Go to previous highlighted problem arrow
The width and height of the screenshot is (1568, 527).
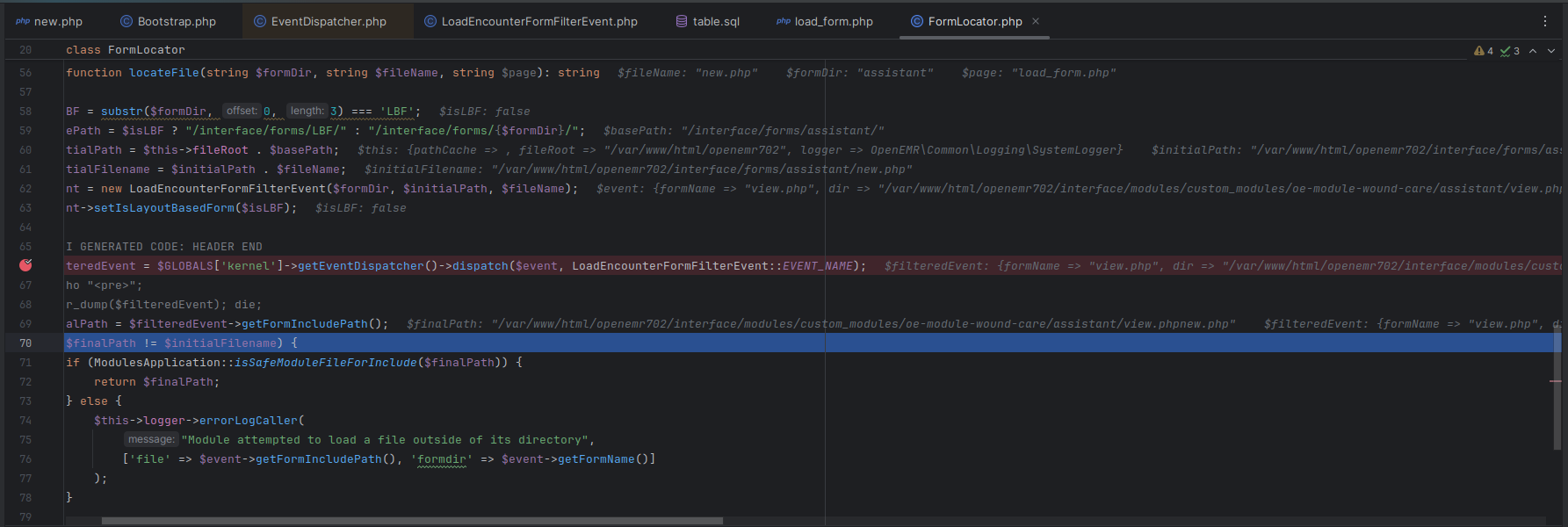(1533, 51)
